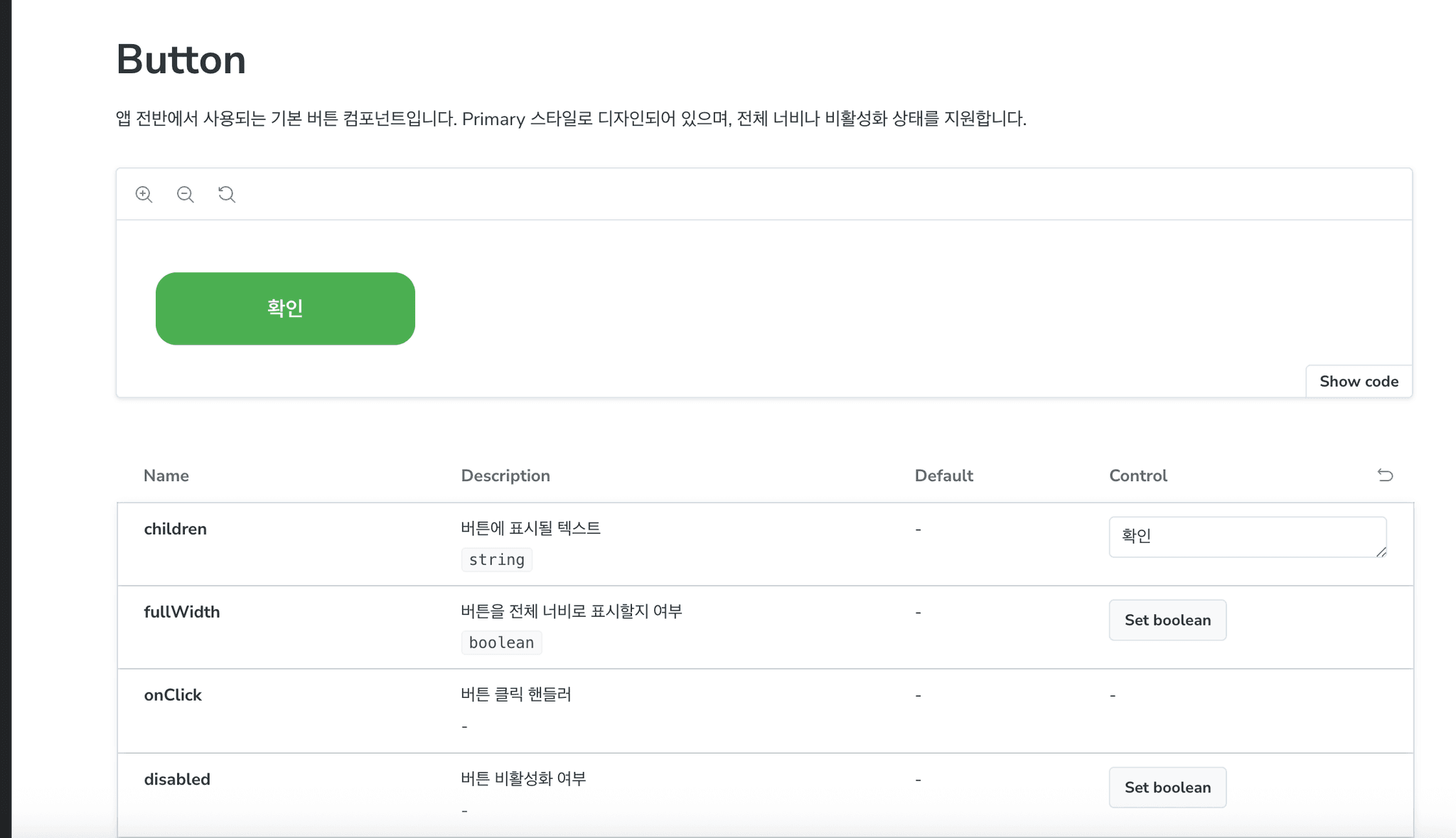The image size is (1456, 838).
Task: Click the boolean type badge
Action: point(501,643)
